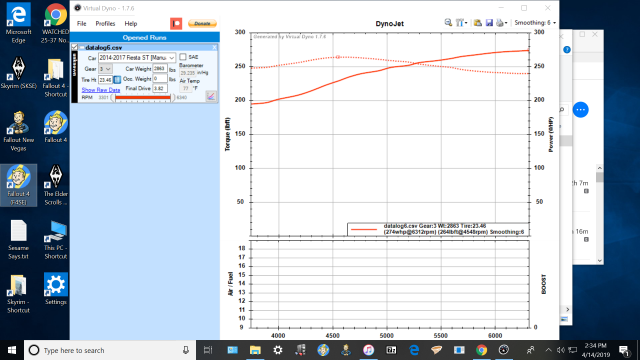Open iTunes from the taskbar

368,350
